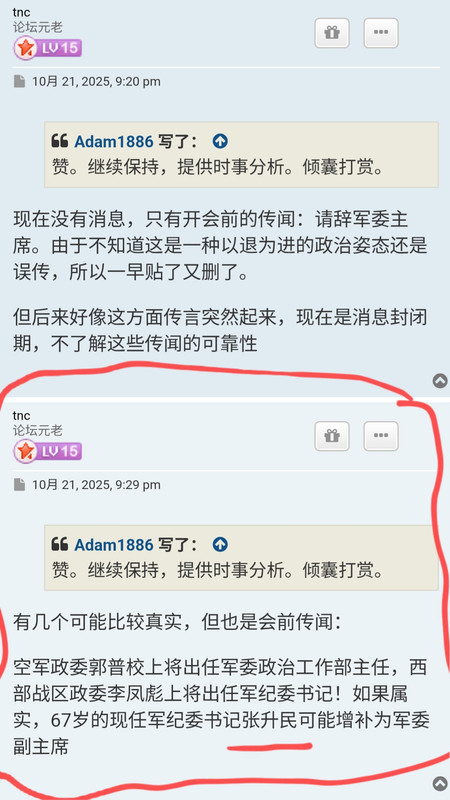This screenshot has height=800, width=450.
Task: Open the Adam1886 profile link in the 9:29 pm quote
Action: pyautogui.click(x=114, y=544)
